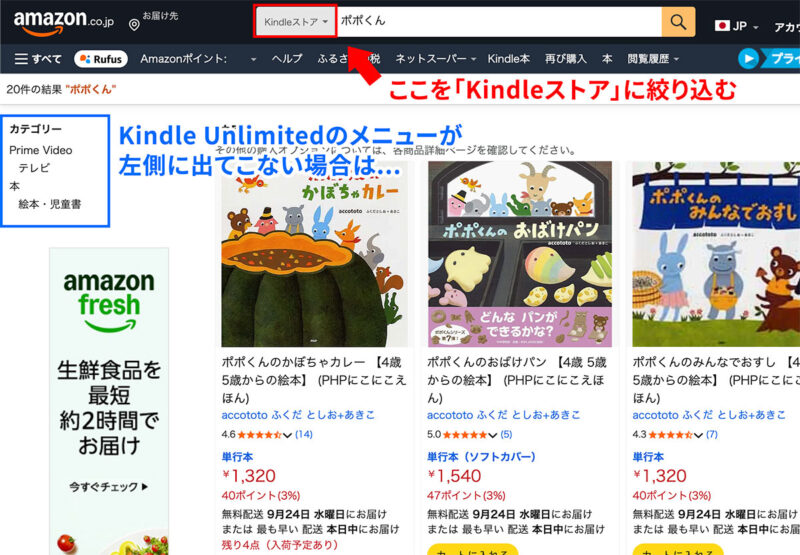Screen dimensions: 800x555
Task: Click the Japan flag JP language selector
Action: 736,26
